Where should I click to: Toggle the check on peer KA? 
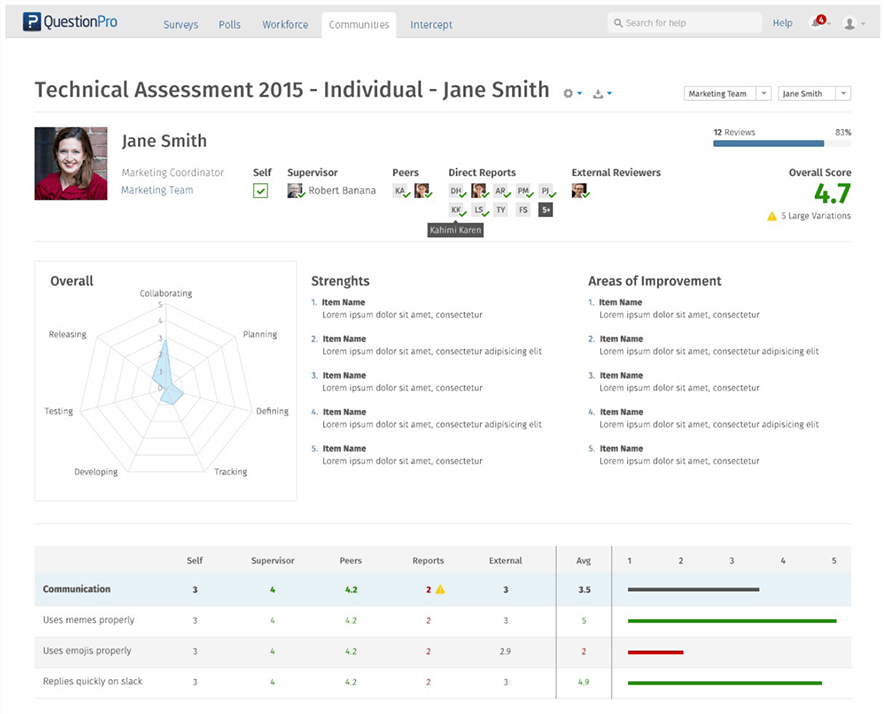pyautogui.click(x=400, y=190)
